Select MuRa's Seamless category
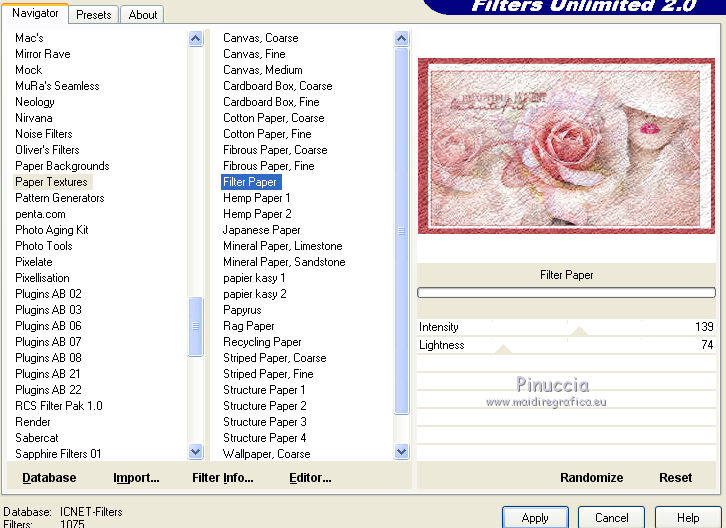726x528 pixels. pyautogui.click(x=57, y=86)
